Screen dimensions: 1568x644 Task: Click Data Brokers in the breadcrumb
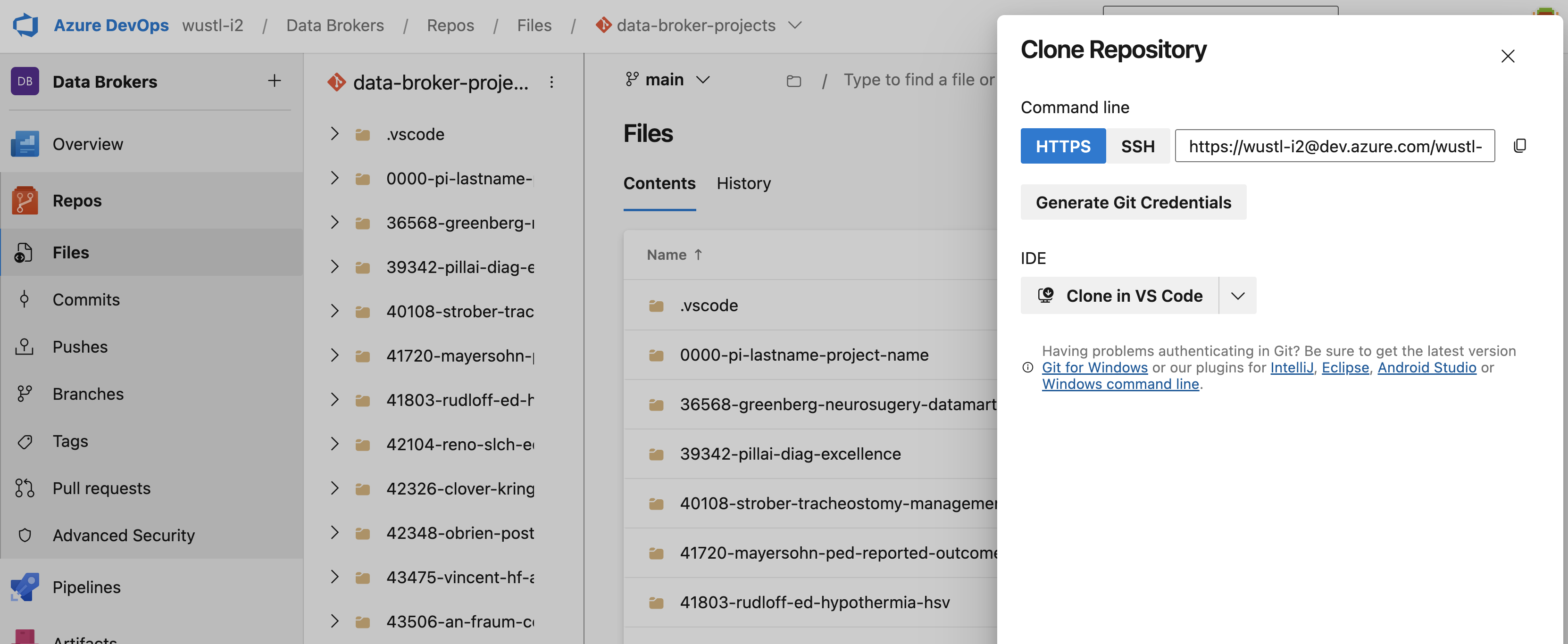(x=335, y=25)
